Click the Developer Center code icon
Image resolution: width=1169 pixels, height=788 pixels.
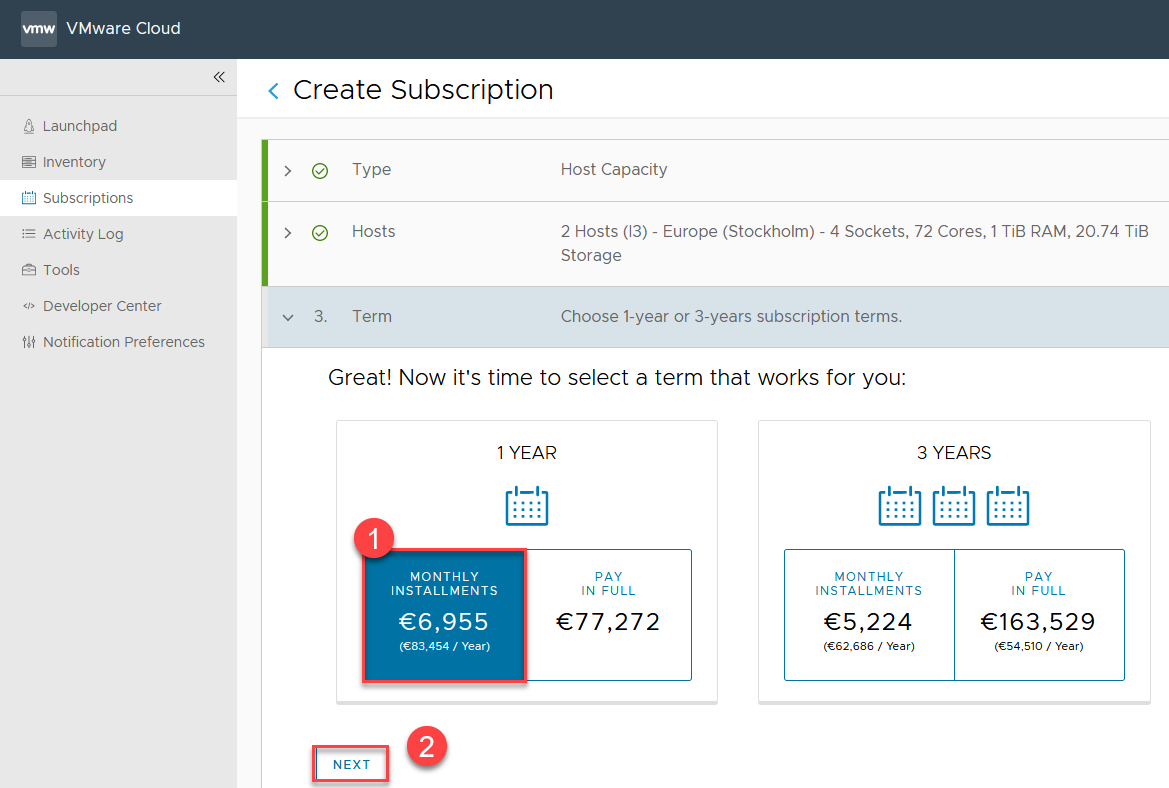click(28, 306)
